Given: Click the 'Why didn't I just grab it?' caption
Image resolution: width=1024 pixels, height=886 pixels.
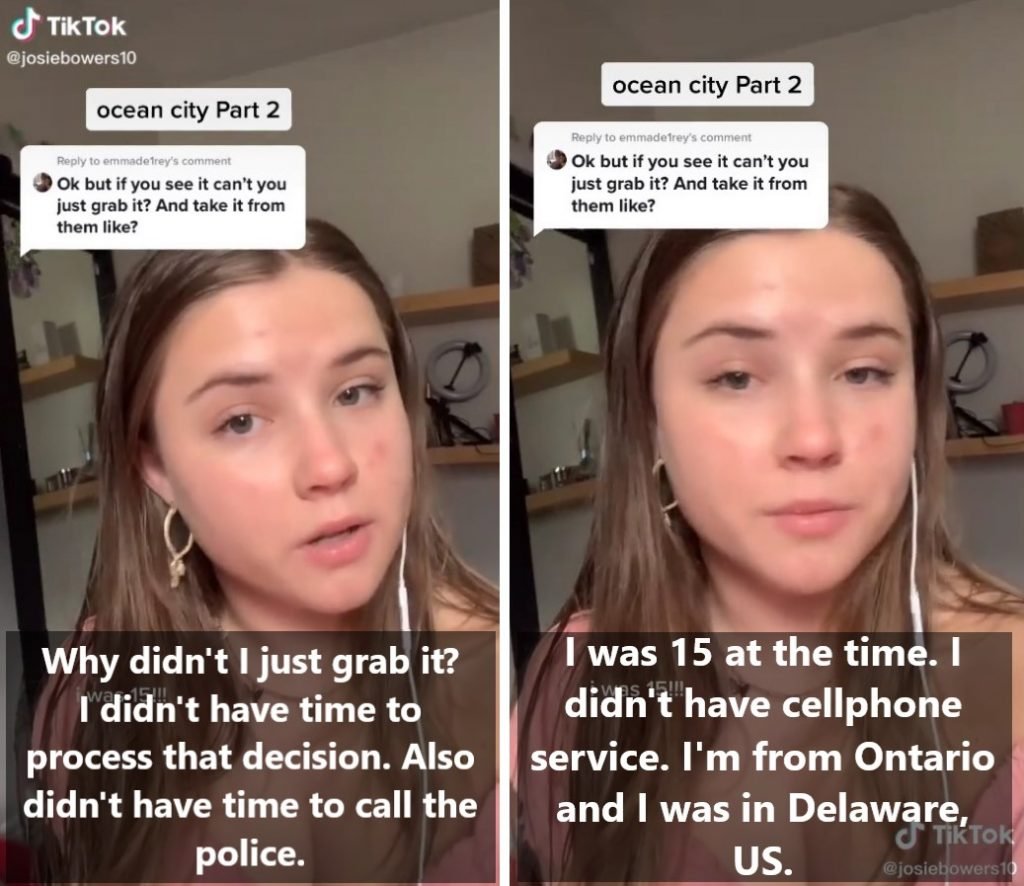Looking at the screenshot, I should 250,661.
